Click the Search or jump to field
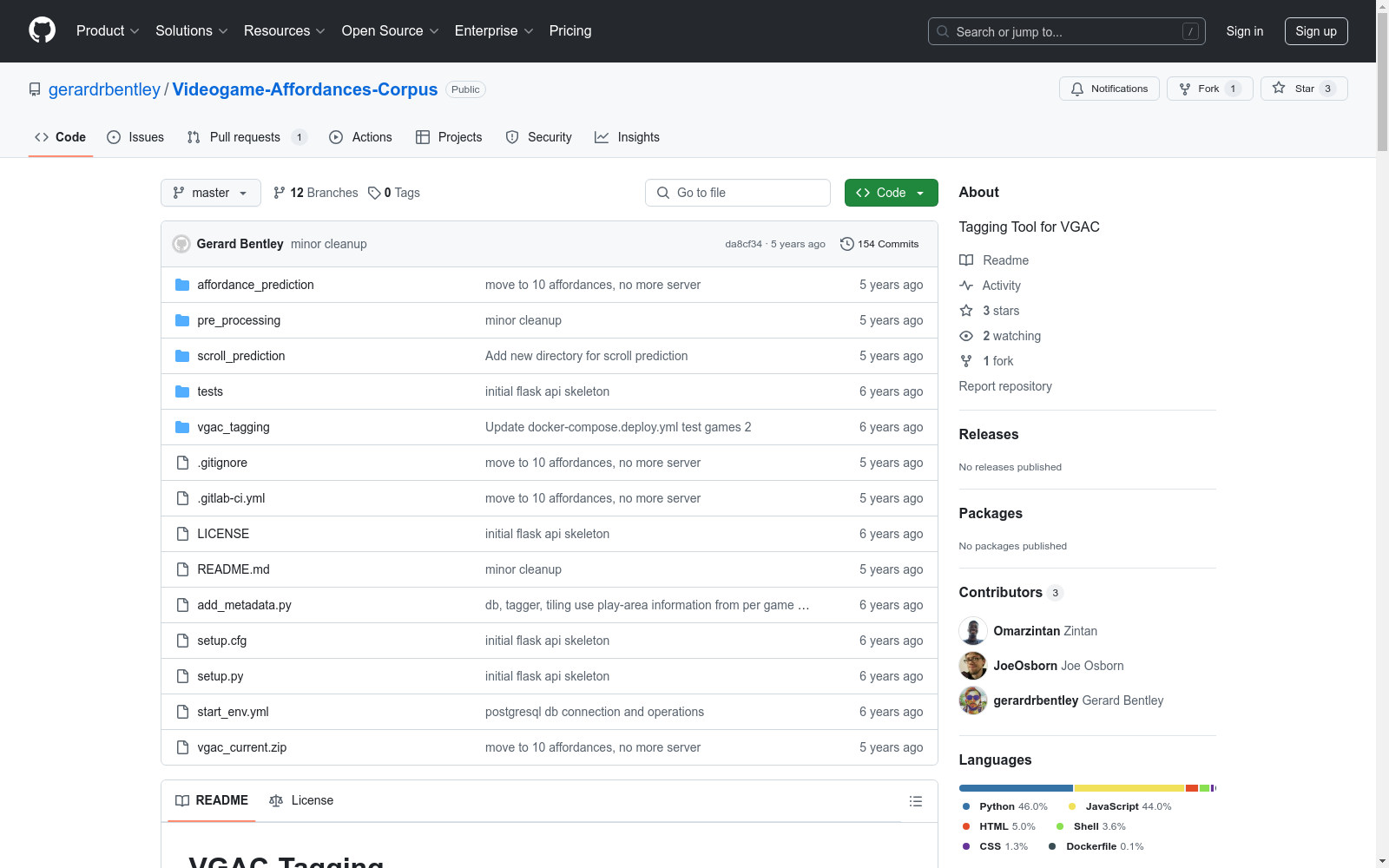1389x868 pixels. (x=1067, y=31)
